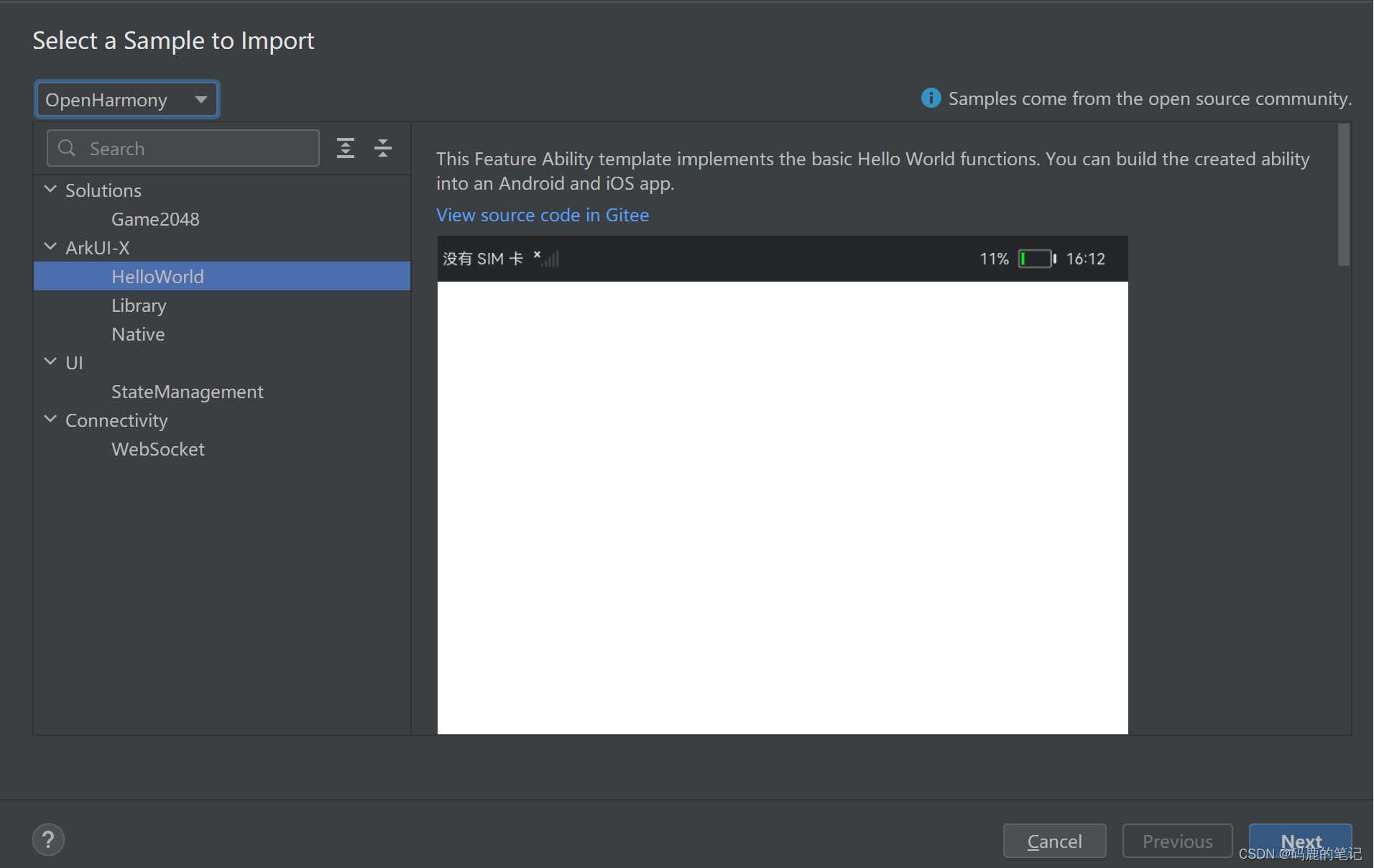Click the description panel vertical scrollbar

point(1343,195)
